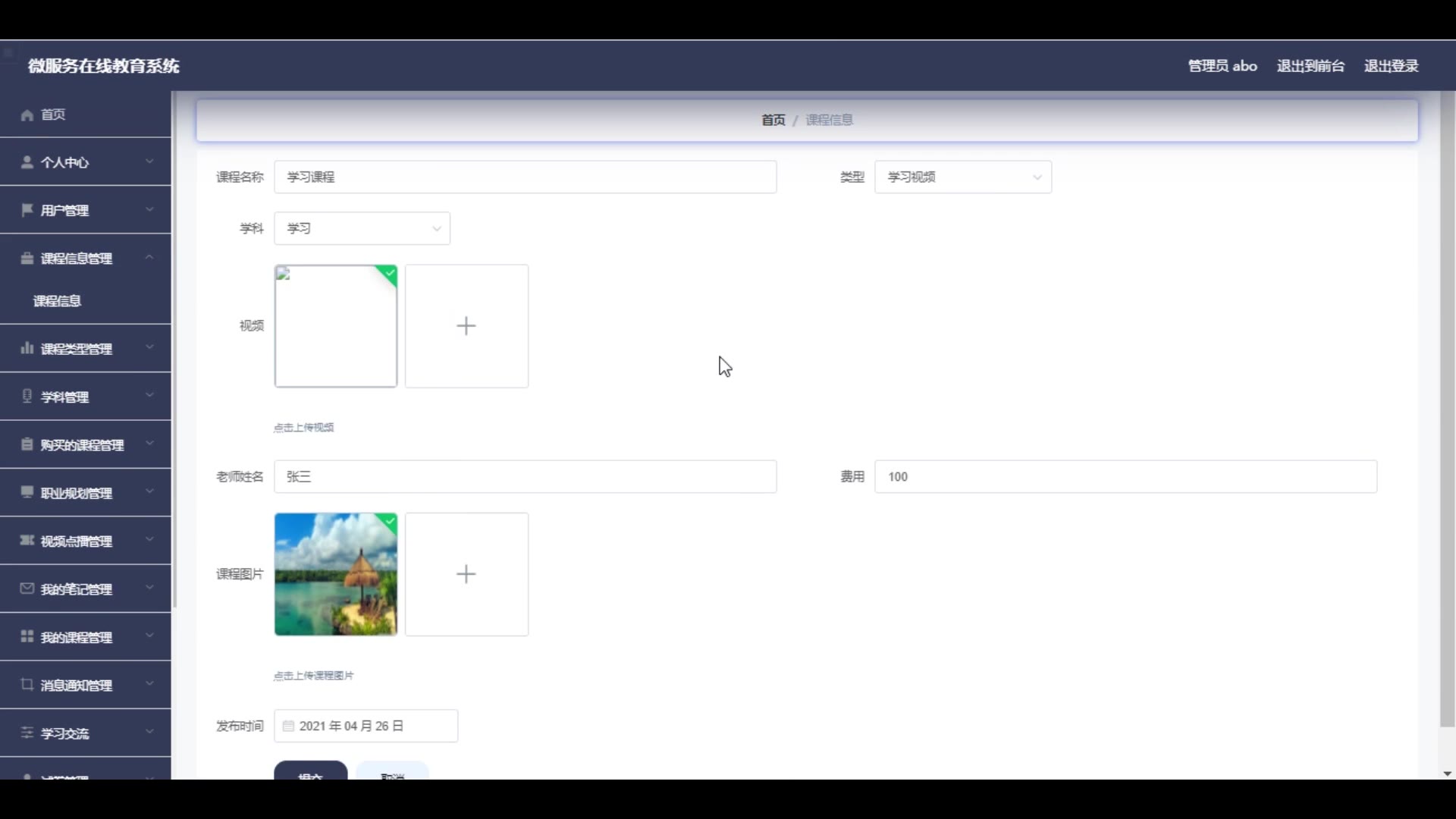
Task: Open the 学科 dropdown showing 学习
Action: tap(362, 228)
